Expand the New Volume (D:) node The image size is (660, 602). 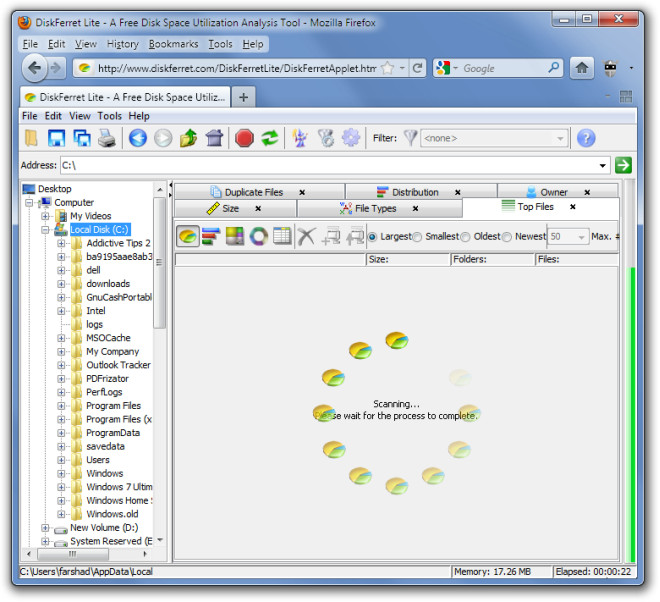point(45,528)
